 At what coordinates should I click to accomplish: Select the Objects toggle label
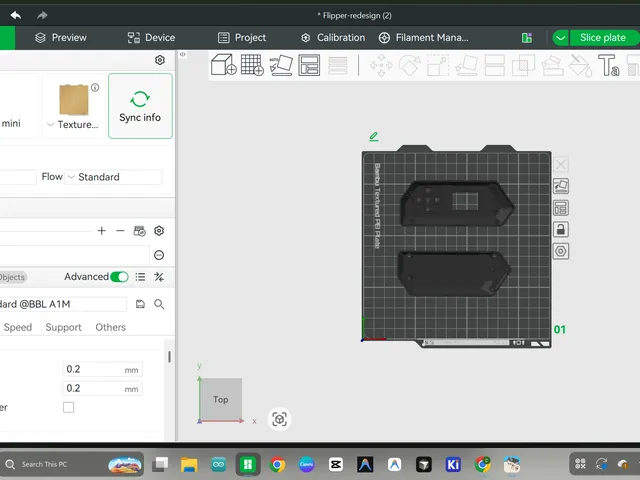(x=13, y=277)
